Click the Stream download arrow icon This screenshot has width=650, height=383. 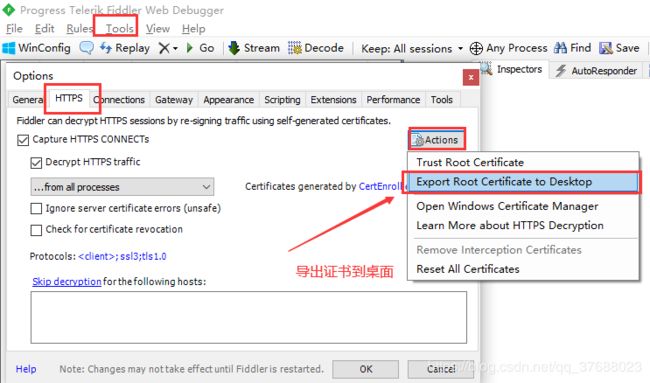click(234, 48)
